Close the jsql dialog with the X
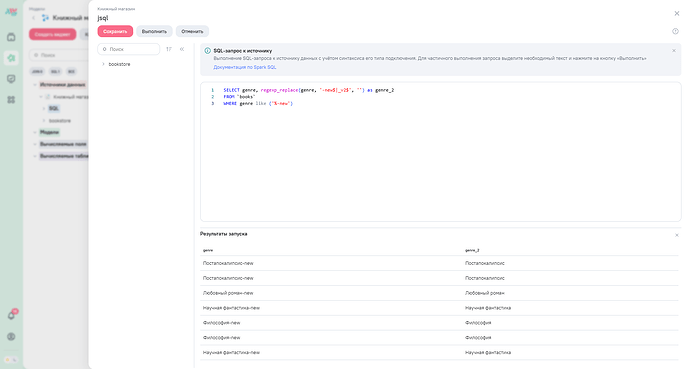This screenshot has width=690, height=369. coord(677,14)
